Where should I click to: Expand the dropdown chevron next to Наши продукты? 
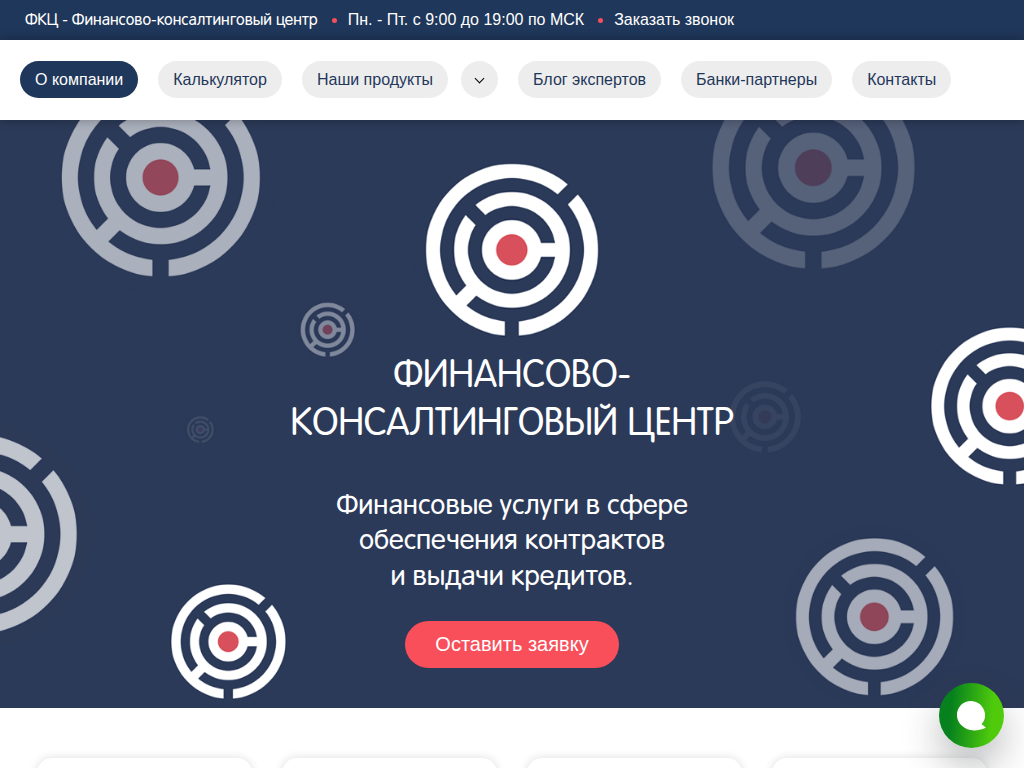(479, 80)
